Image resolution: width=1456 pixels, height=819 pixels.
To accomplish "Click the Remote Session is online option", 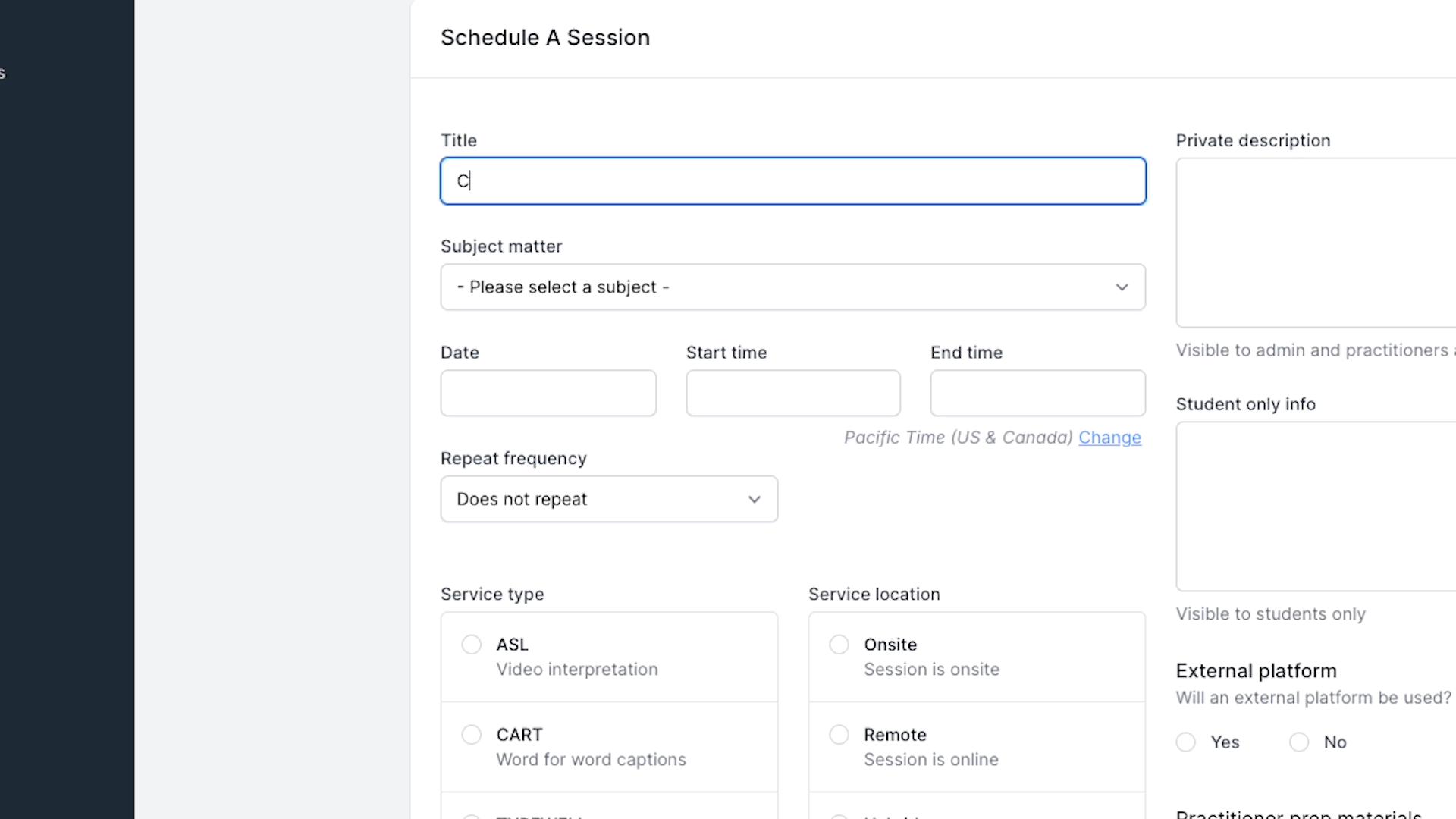I will pos(977,747).
